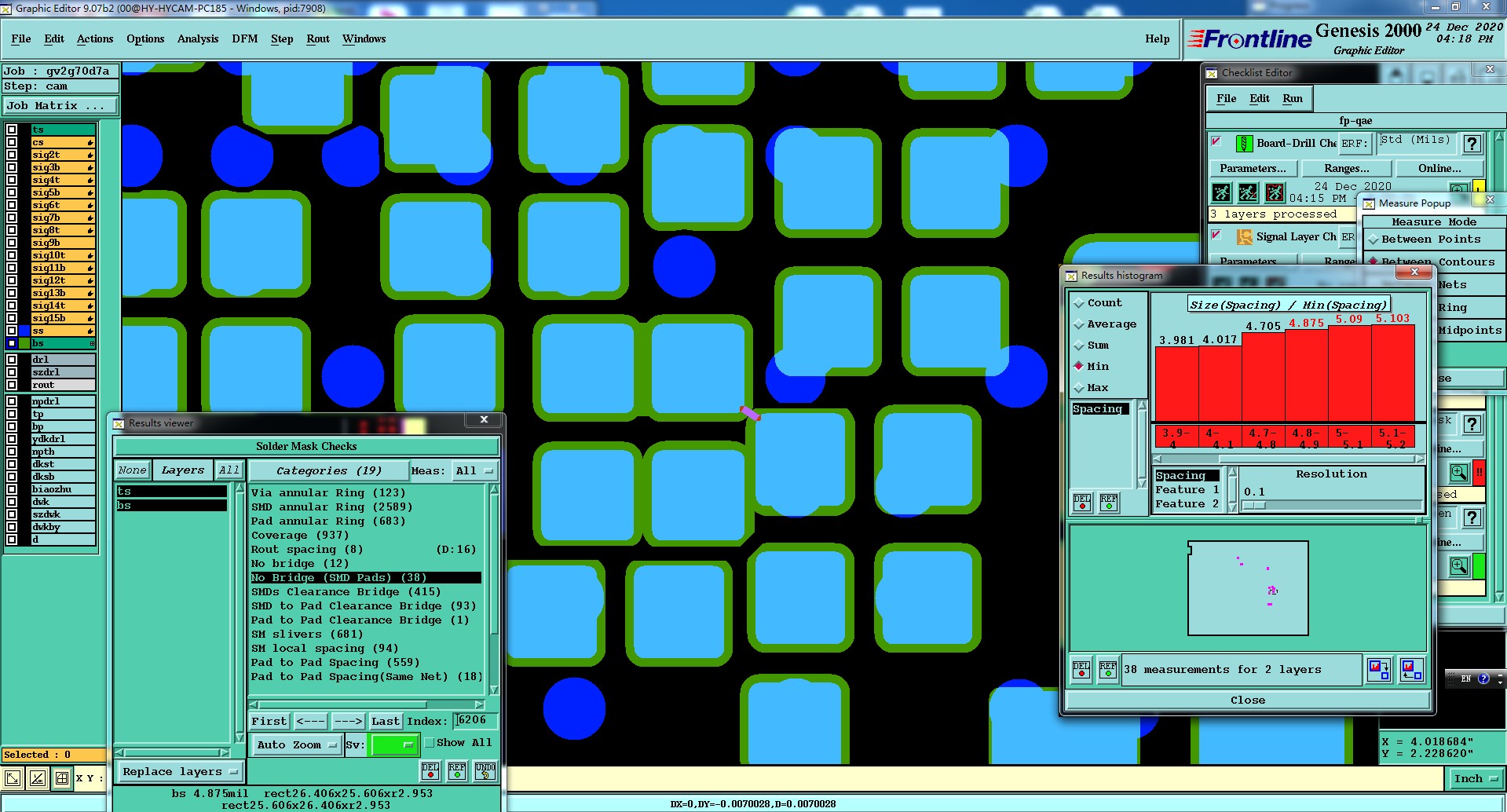Select SM slivers (681) category
The width and height of the screenshot is (1507, 812).
click(x=307, y=635)
